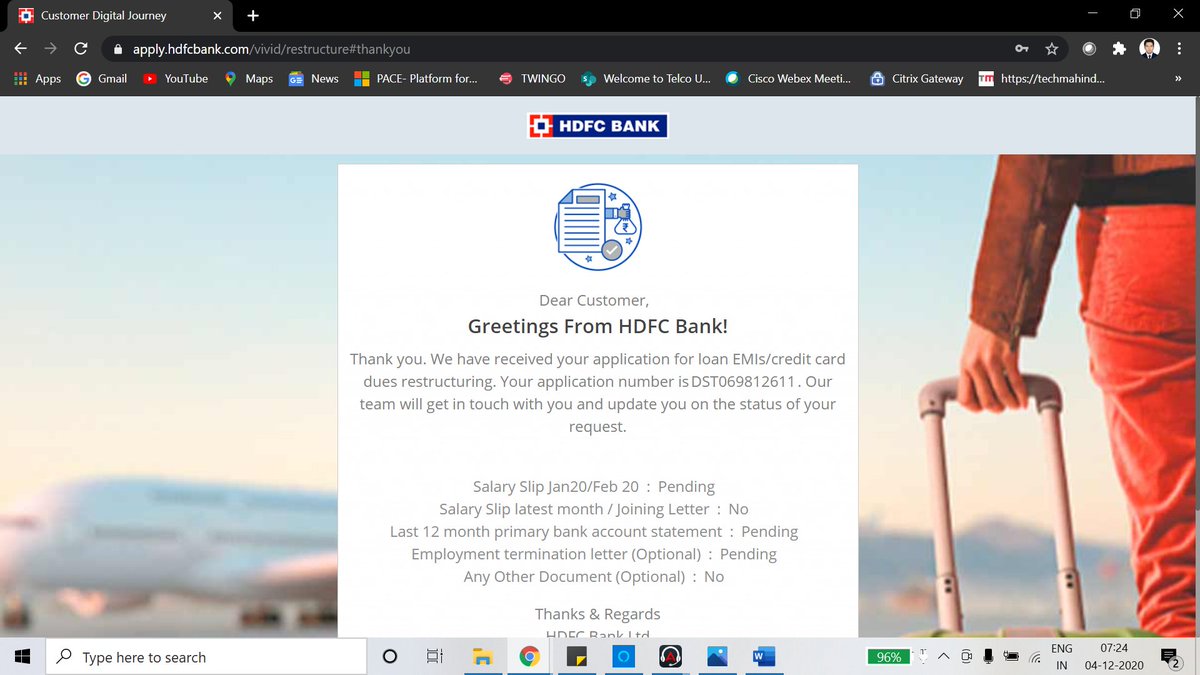Click the Type here to search box
The height and width of the screenshot is (675, 1200).
207,657
